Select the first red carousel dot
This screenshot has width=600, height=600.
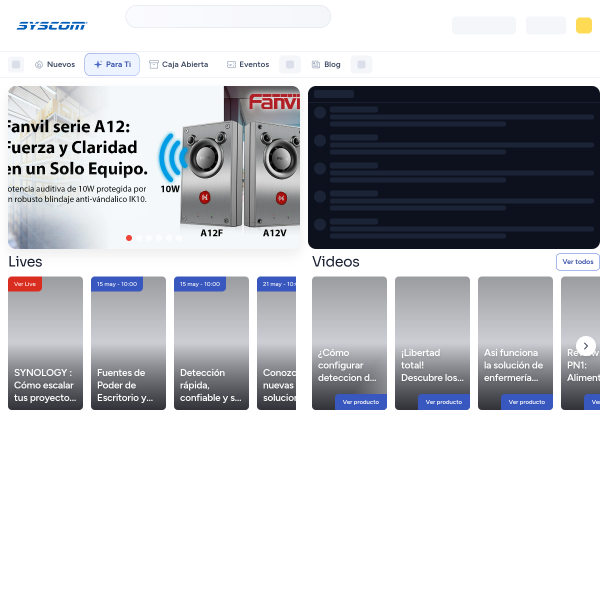click(129, 238)
